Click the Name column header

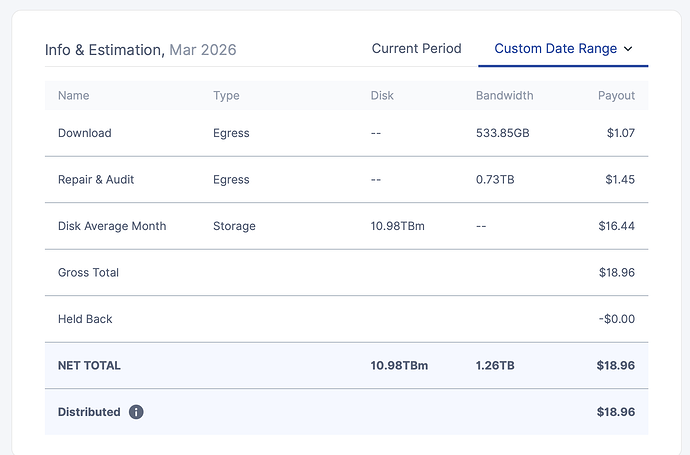pyautogui.click(x=74, y=96)
